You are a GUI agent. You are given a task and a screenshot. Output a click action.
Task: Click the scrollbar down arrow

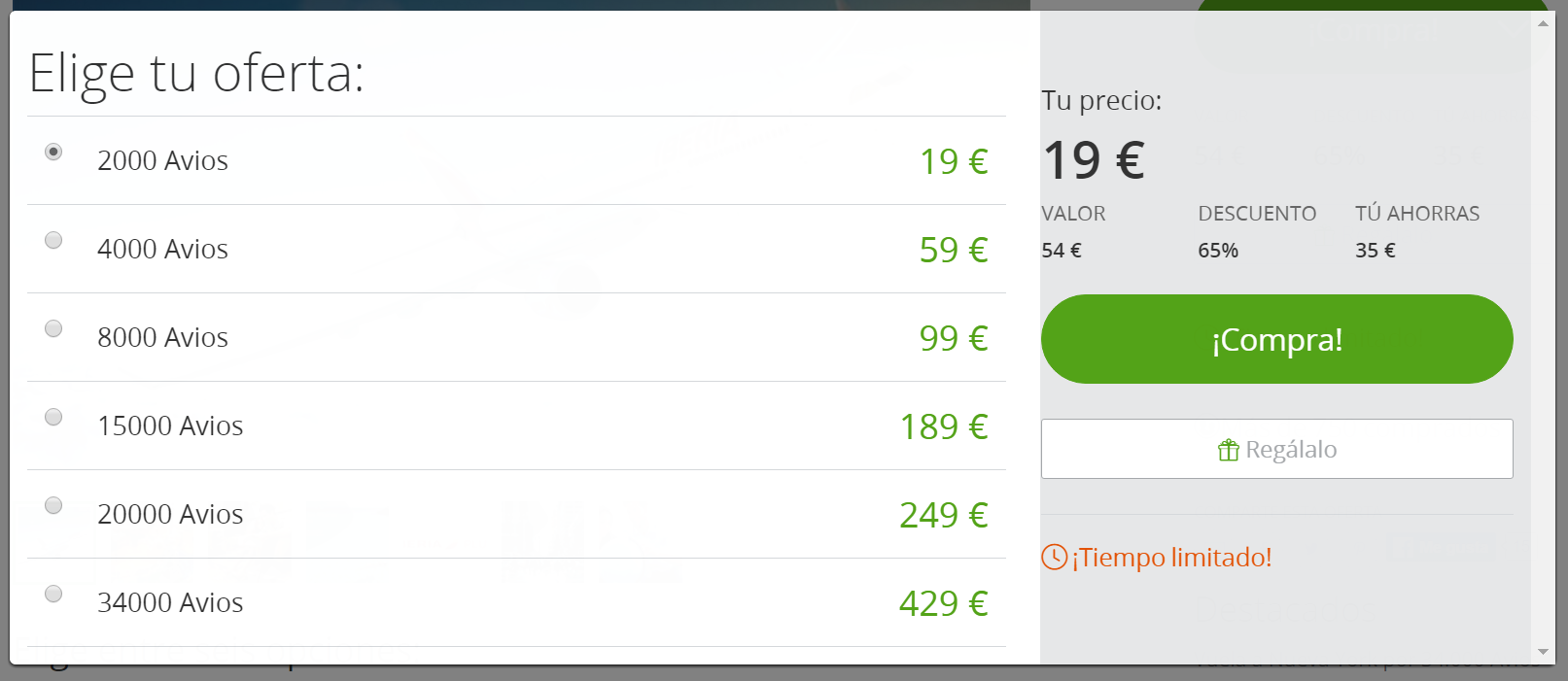point(1543,652)
